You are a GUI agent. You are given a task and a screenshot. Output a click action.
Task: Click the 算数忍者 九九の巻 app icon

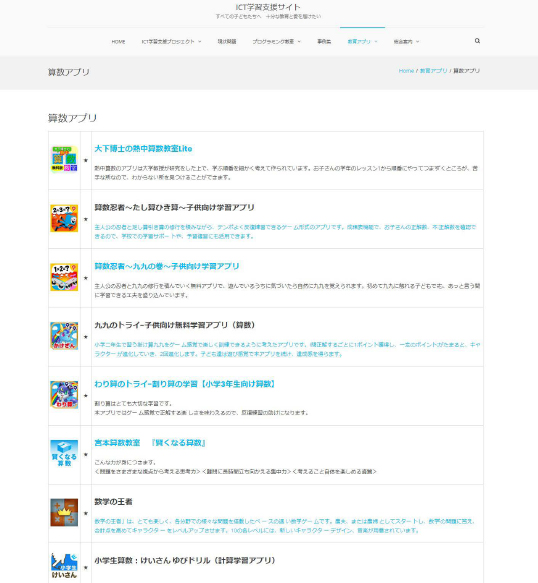coord(64,277)
